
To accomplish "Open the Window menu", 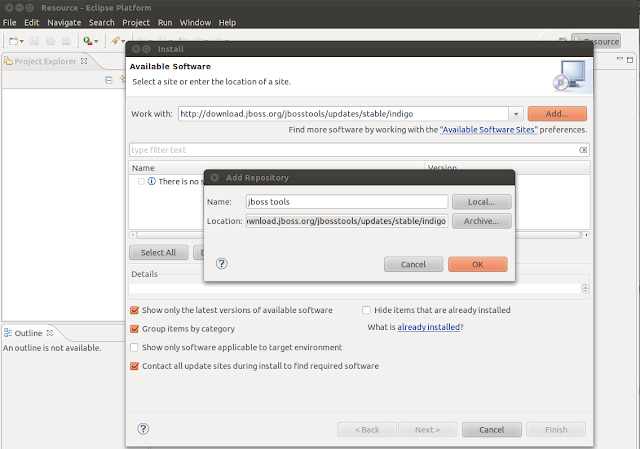I will (x=195, y=22).
